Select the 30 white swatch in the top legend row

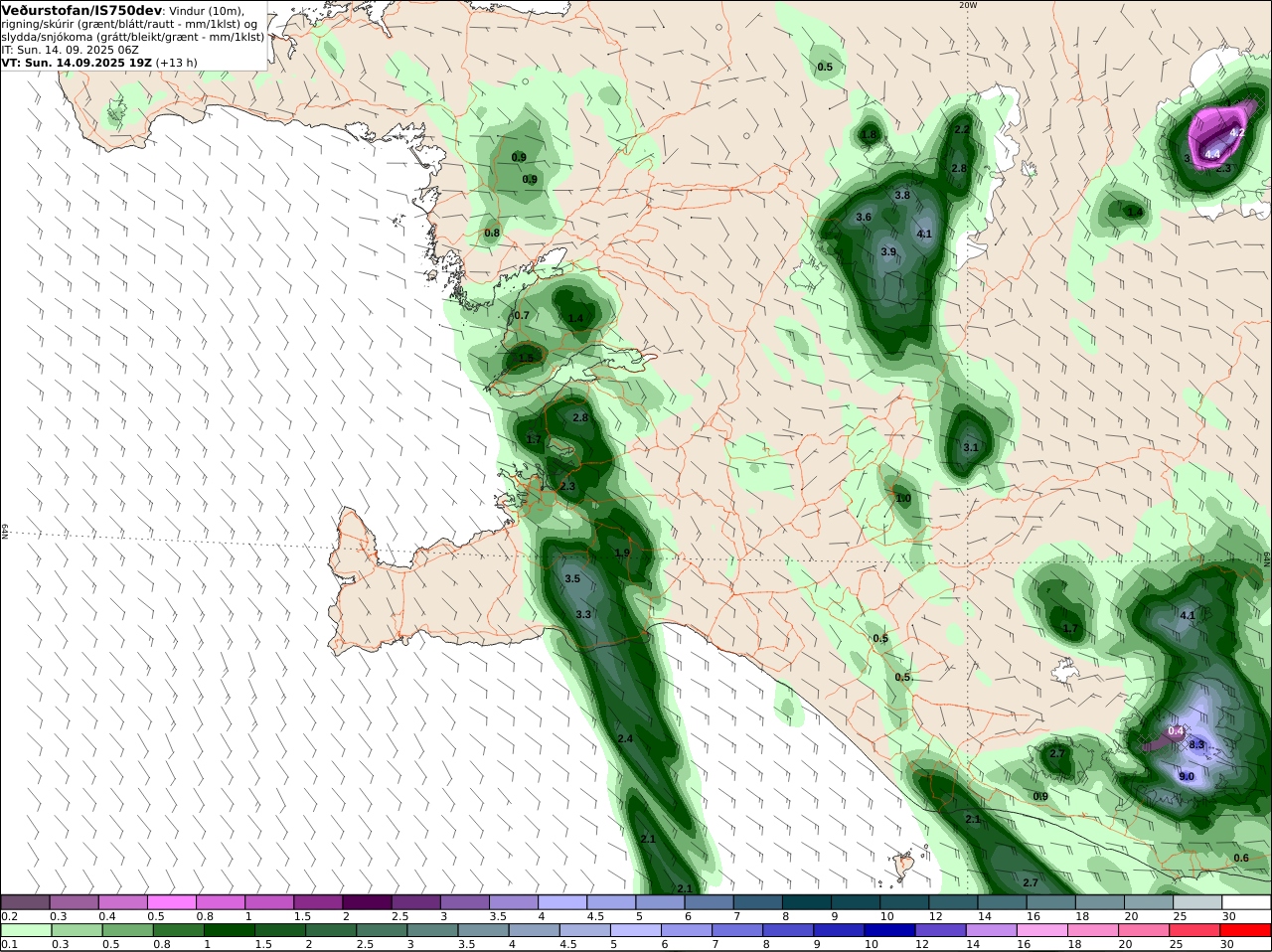(1247, 902)
